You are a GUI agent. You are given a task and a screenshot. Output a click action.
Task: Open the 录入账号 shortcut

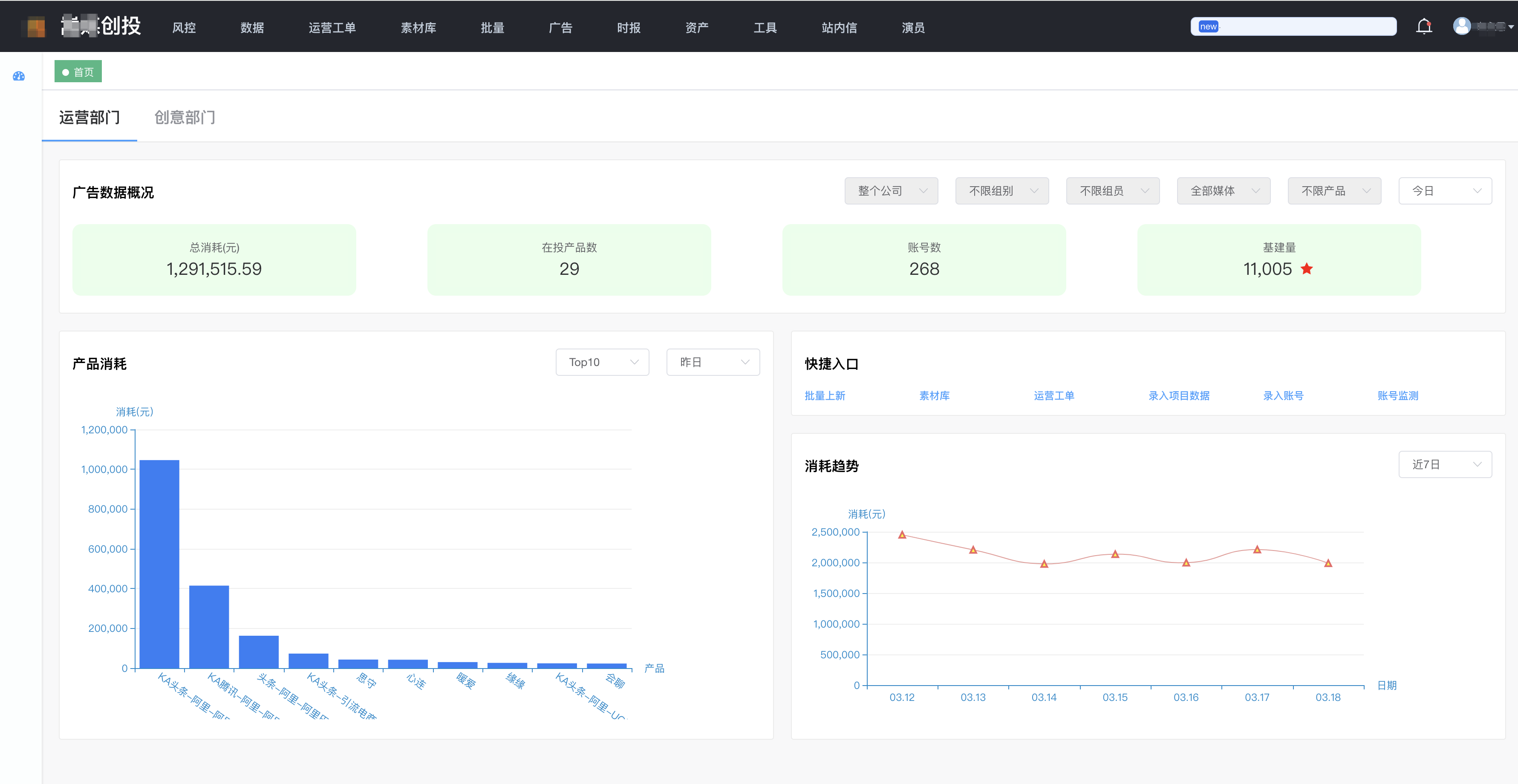point(1284,396)
